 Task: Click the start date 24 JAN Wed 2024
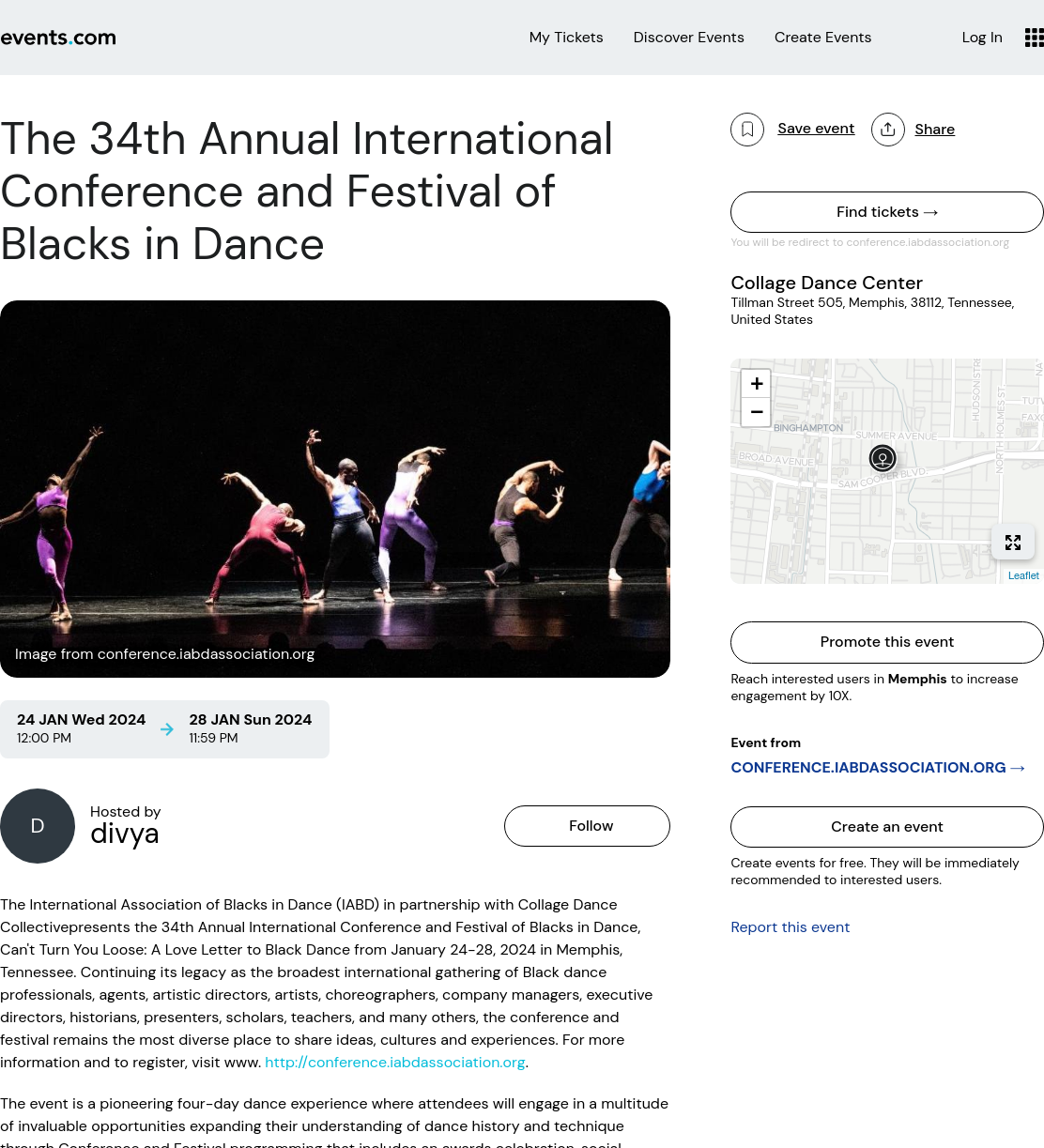[x=81, y=720]
